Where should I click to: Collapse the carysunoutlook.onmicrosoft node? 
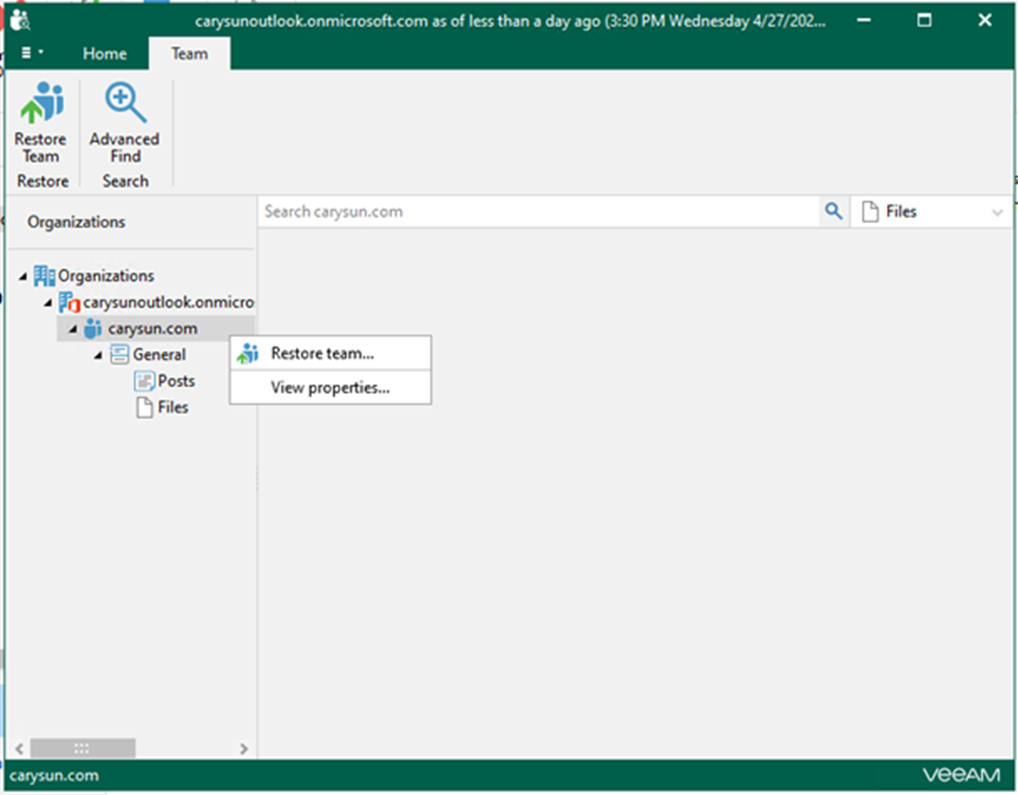pos(48,302)
